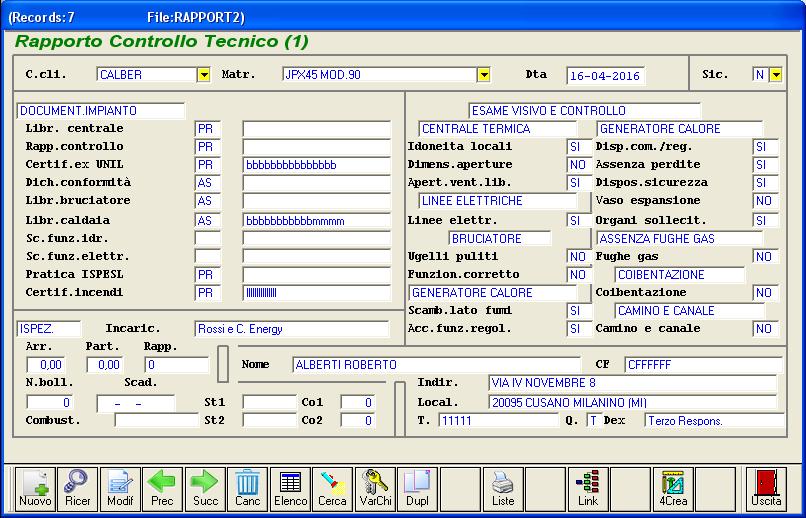The image size is (806, 518).
Task: Click the Fughe gas NO value
Action: [765, 256]
